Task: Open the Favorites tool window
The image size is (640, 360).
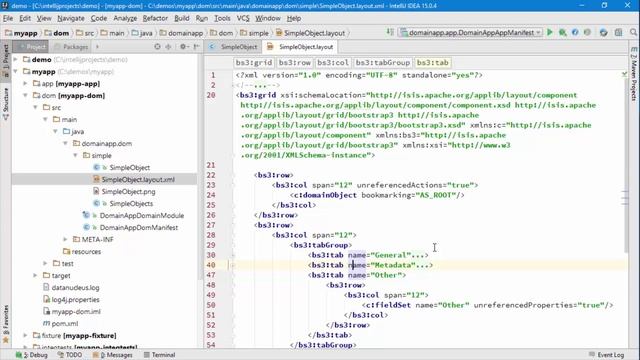Action: [6, 324]
